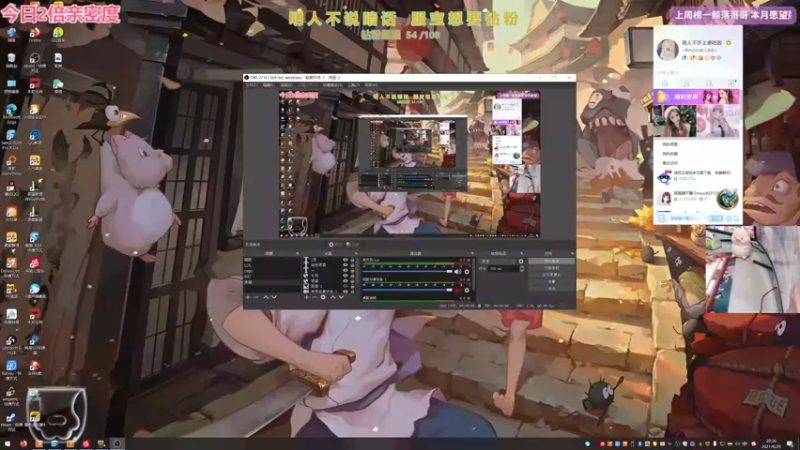Add a new scene in OBS scenes panel
This screenshot has width=800, height=450.
[x=247, y=297]
